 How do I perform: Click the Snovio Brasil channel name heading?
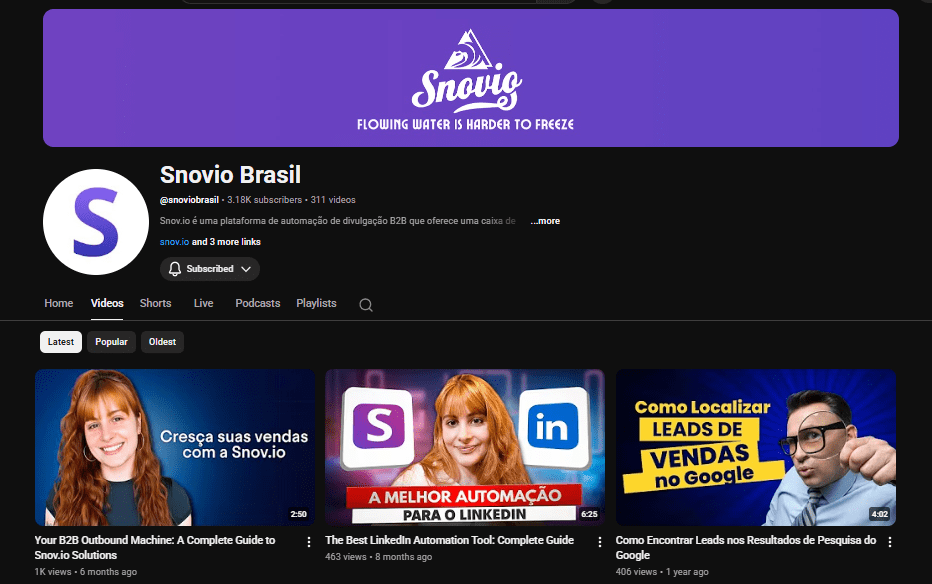tap(230, 175)
